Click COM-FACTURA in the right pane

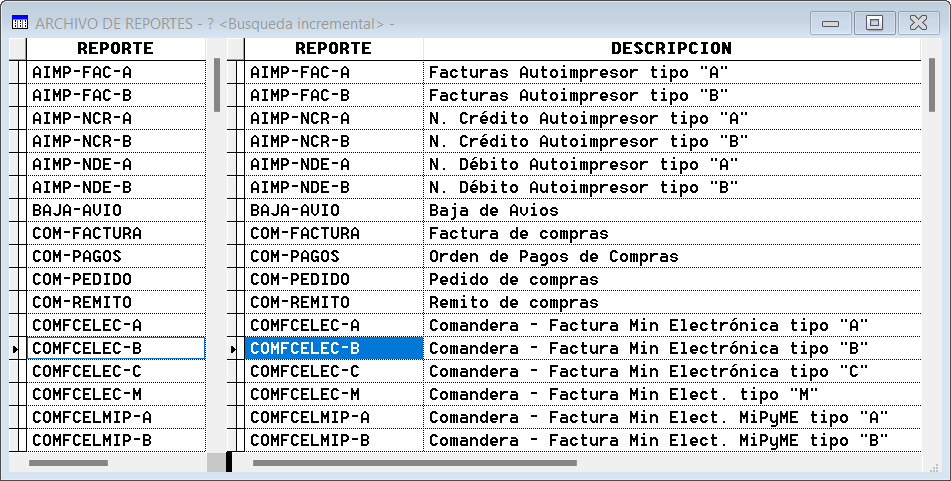[x=334, y=234]
